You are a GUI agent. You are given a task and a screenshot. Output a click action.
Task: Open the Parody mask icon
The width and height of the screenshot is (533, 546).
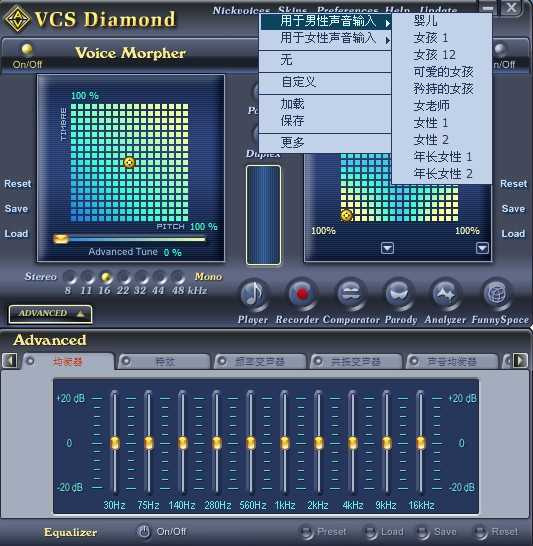click(x=399, y=295)
